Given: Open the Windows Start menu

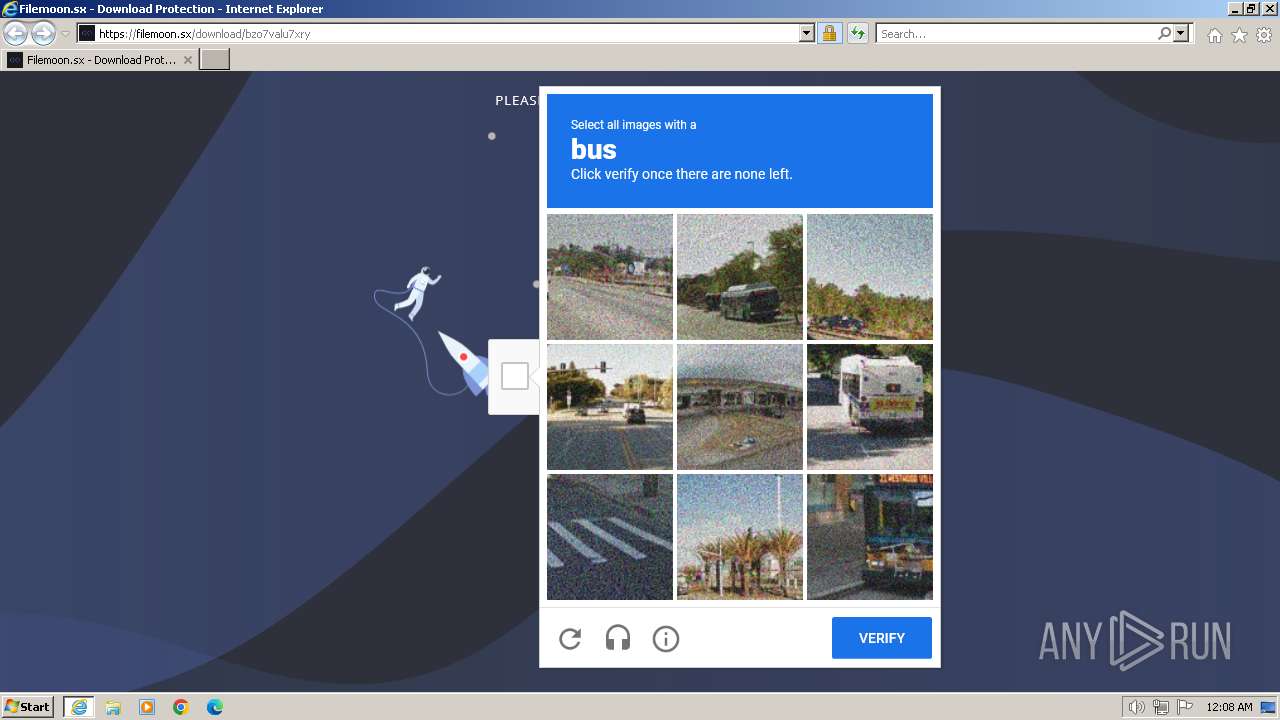Looking at the screenshot, I should pos(28,707).
